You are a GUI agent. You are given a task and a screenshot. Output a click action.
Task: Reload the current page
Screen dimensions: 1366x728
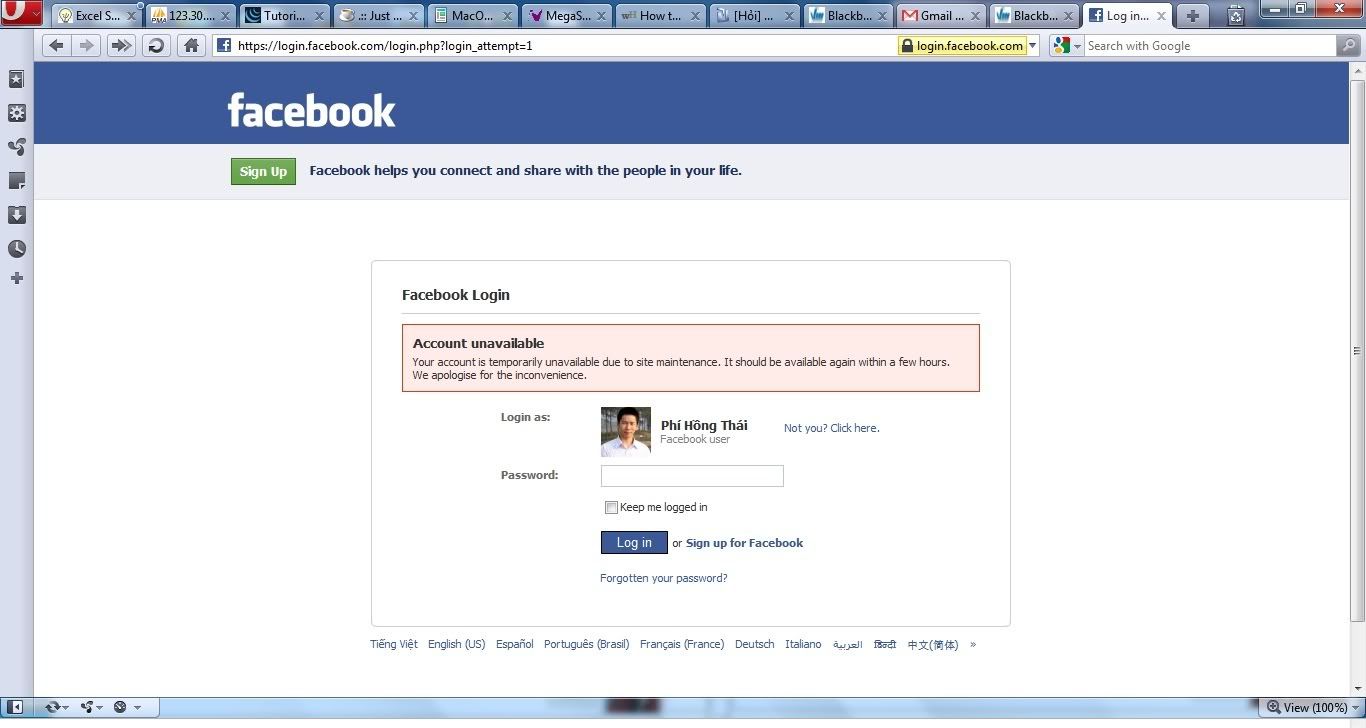coord(155,45)
